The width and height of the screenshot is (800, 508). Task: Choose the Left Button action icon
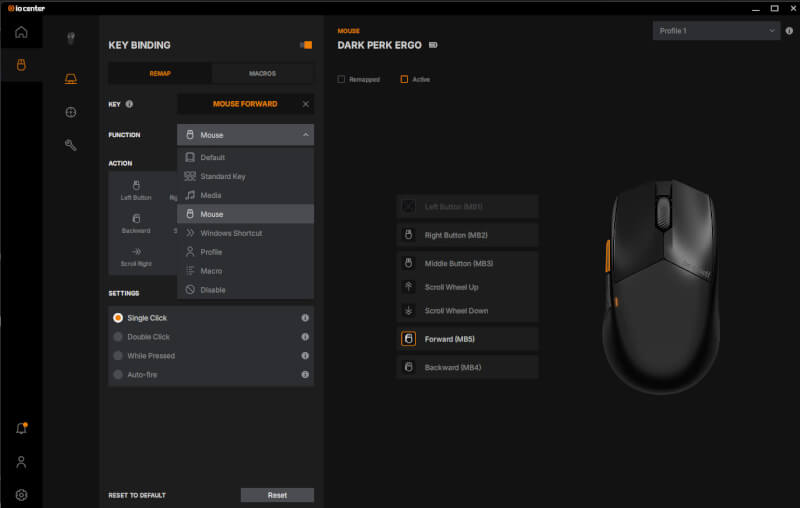pos(136,185)
